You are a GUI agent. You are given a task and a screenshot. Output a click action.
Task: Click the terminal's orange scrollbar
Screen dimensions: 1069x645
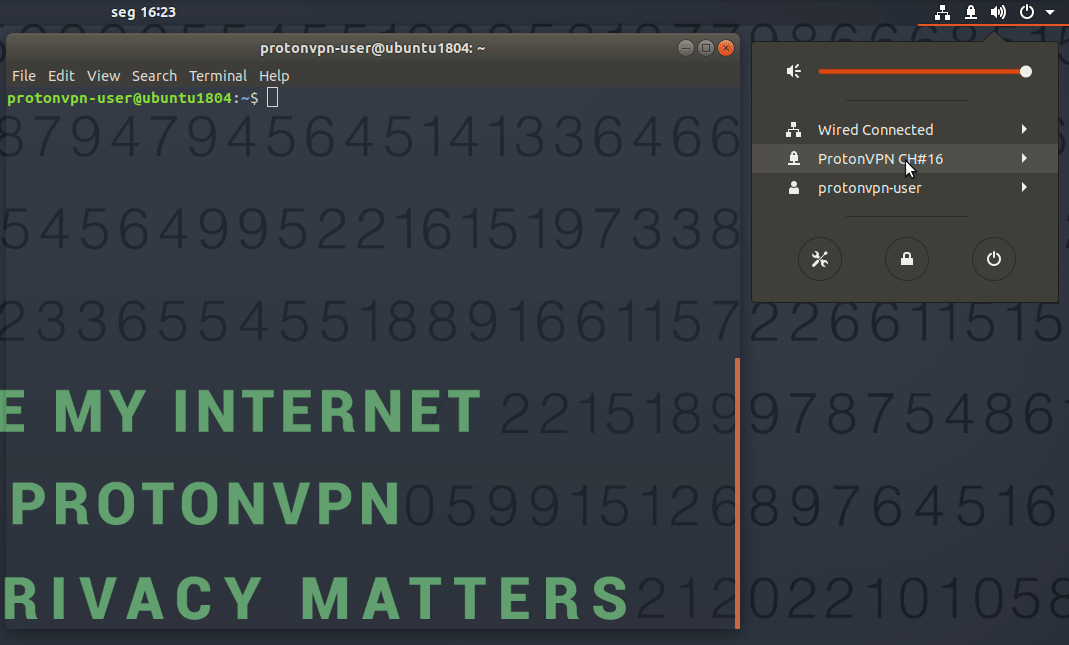(x=737, y=493)
